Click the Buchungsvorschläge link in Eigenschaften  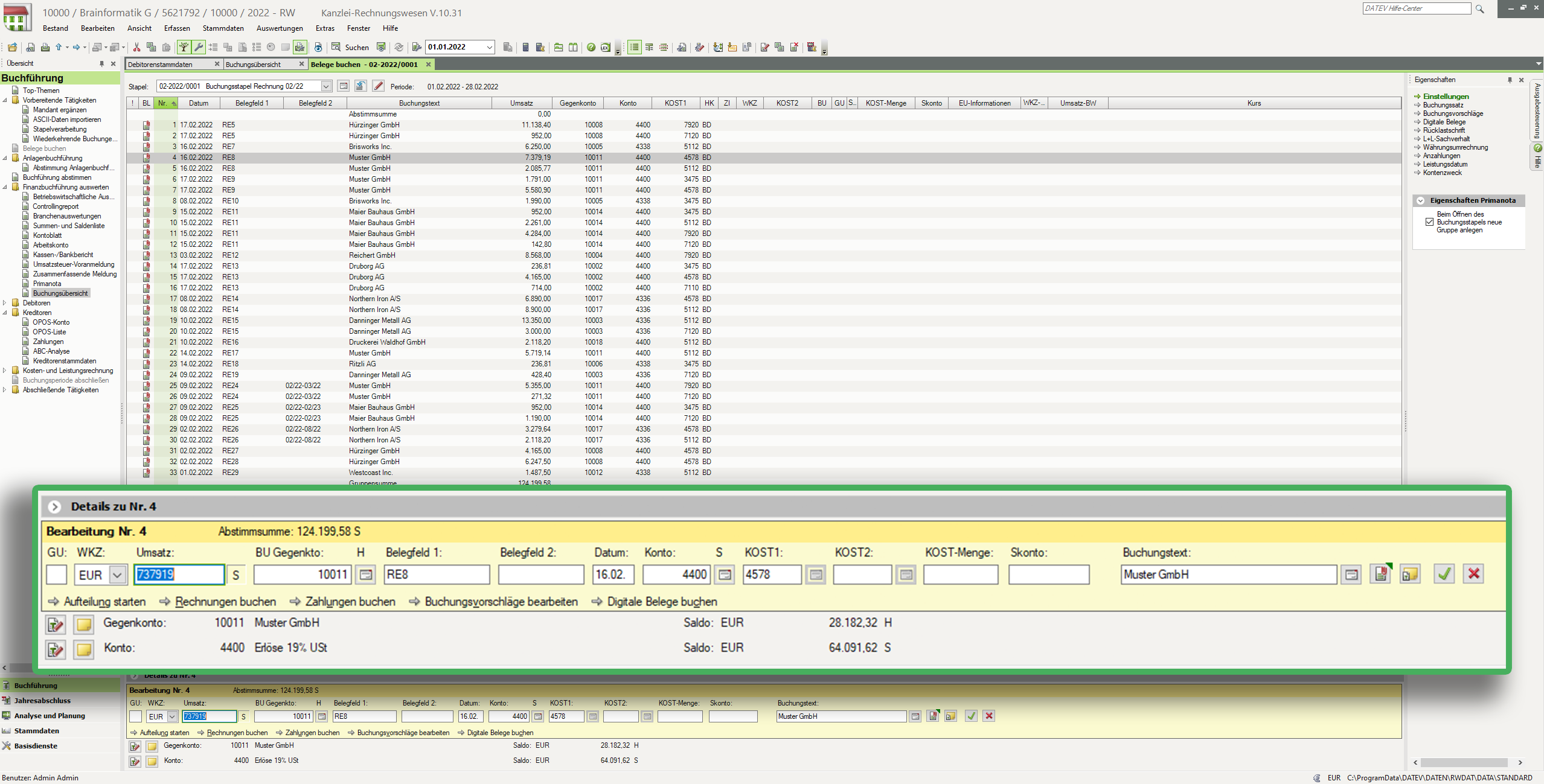click(x=1453, y=113)
